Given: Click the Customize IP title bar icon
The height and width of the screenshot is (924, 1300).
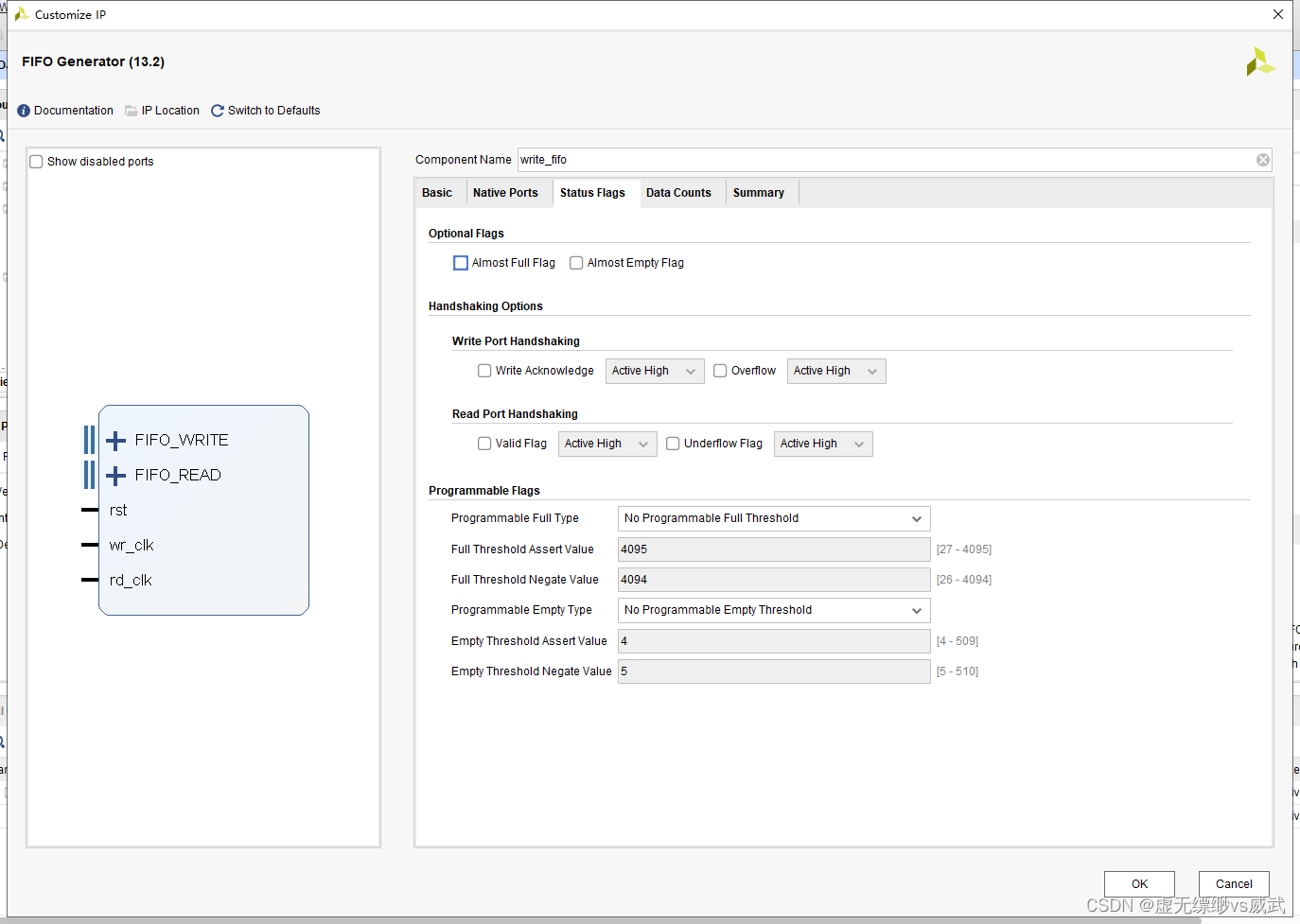Looking at the screenshot, I should pyautogui.click(x=21, y=14).
